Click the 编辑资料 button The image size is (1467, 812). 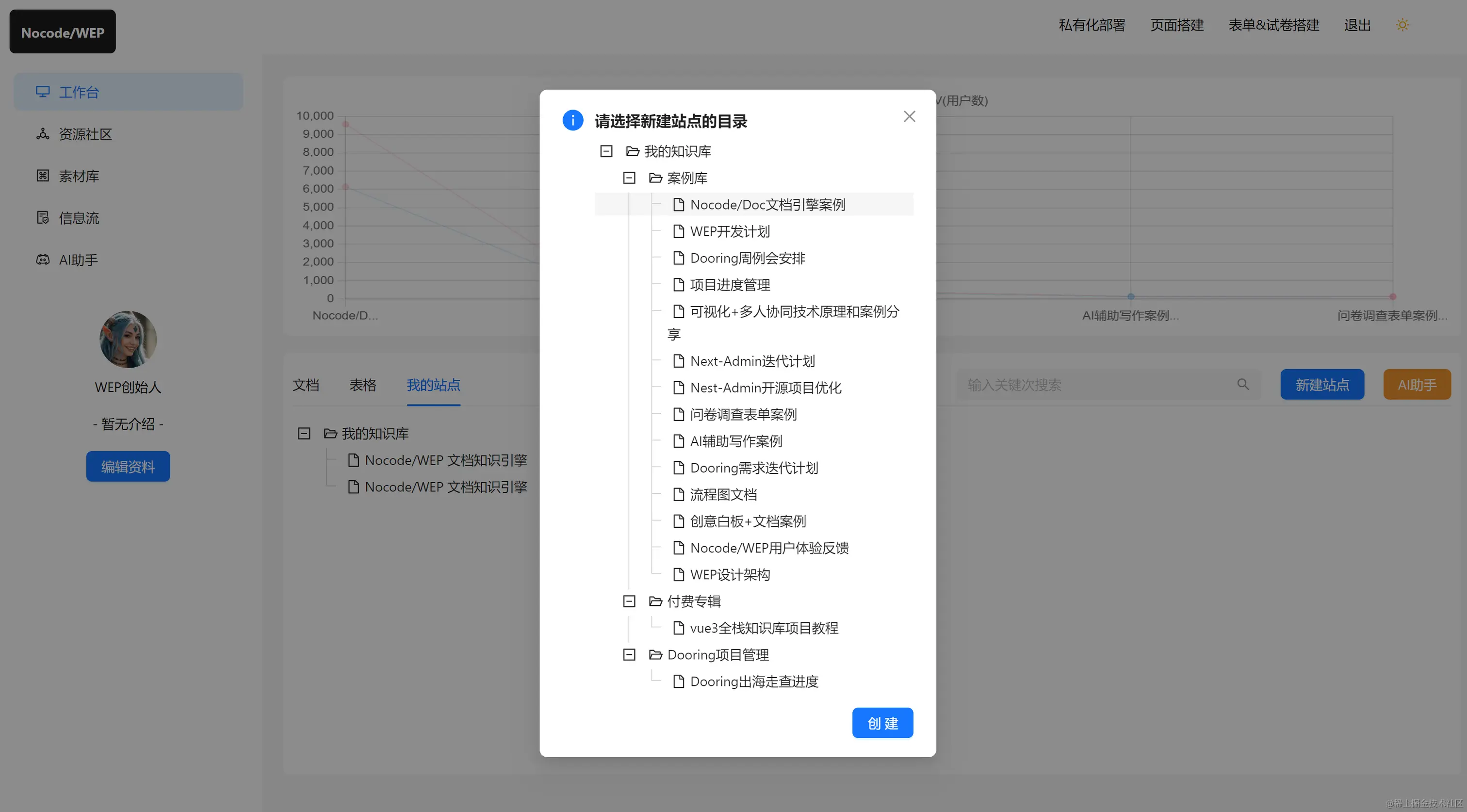(x=128, y=466)
